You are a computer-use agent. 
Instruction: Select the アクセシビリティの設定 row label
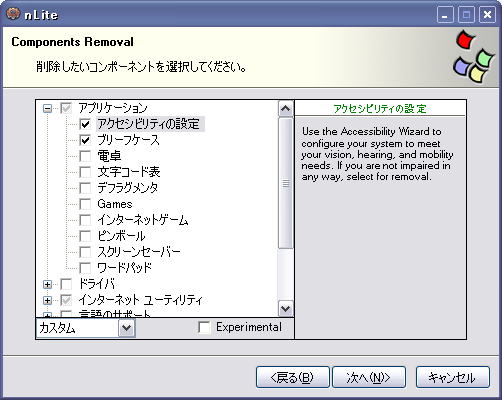tap(149, 124)
